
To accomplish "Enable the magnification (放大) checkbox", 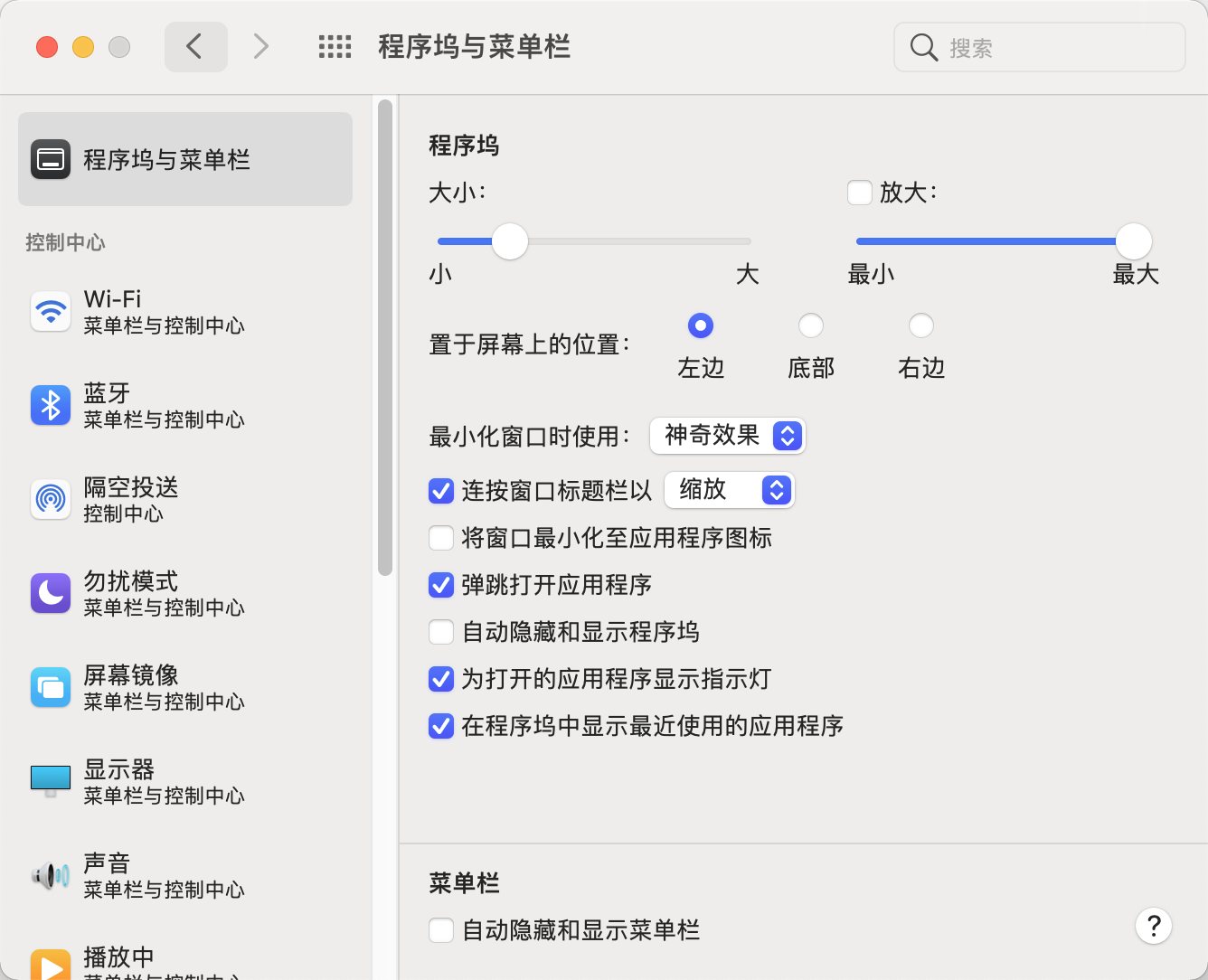I will 860,193.
